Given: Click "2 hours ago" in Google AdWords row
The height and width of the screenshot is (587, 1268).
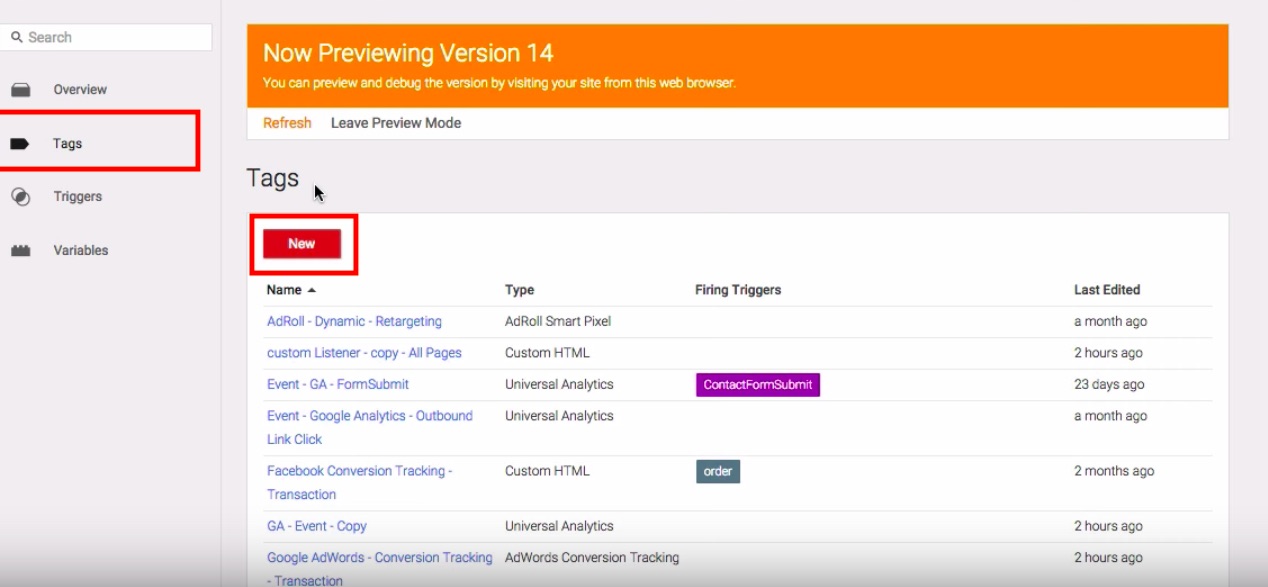Looking at the screenshot, I should (x=1108, y=558).
